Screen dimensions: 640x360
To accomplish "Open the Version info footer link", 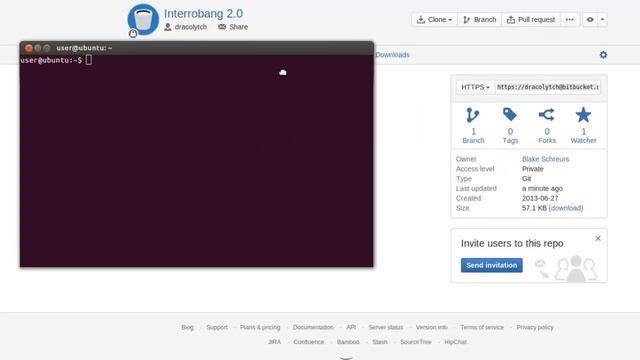I will [x=431, y=327].
